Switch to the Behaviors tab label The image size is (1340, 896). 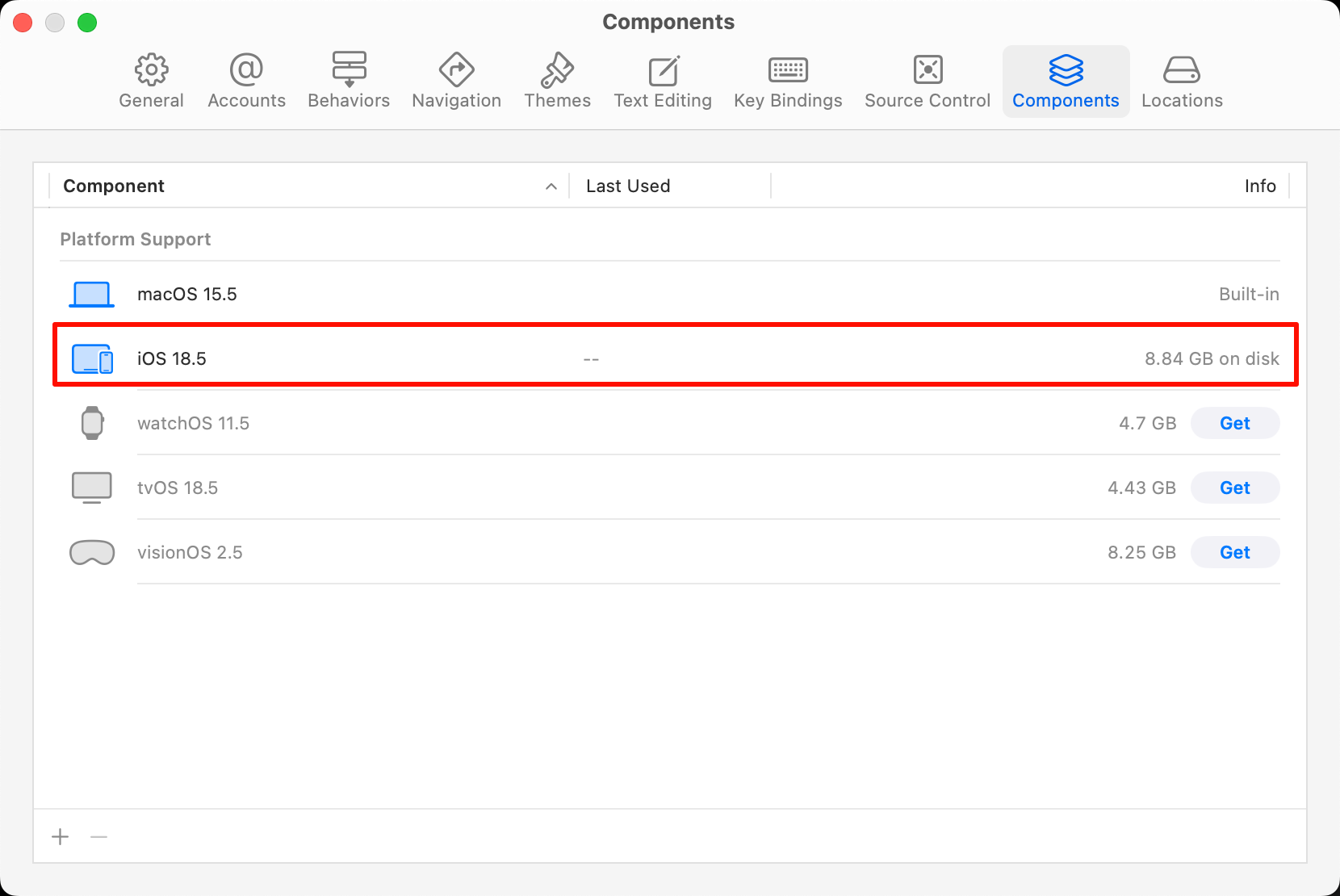[349, 101]
